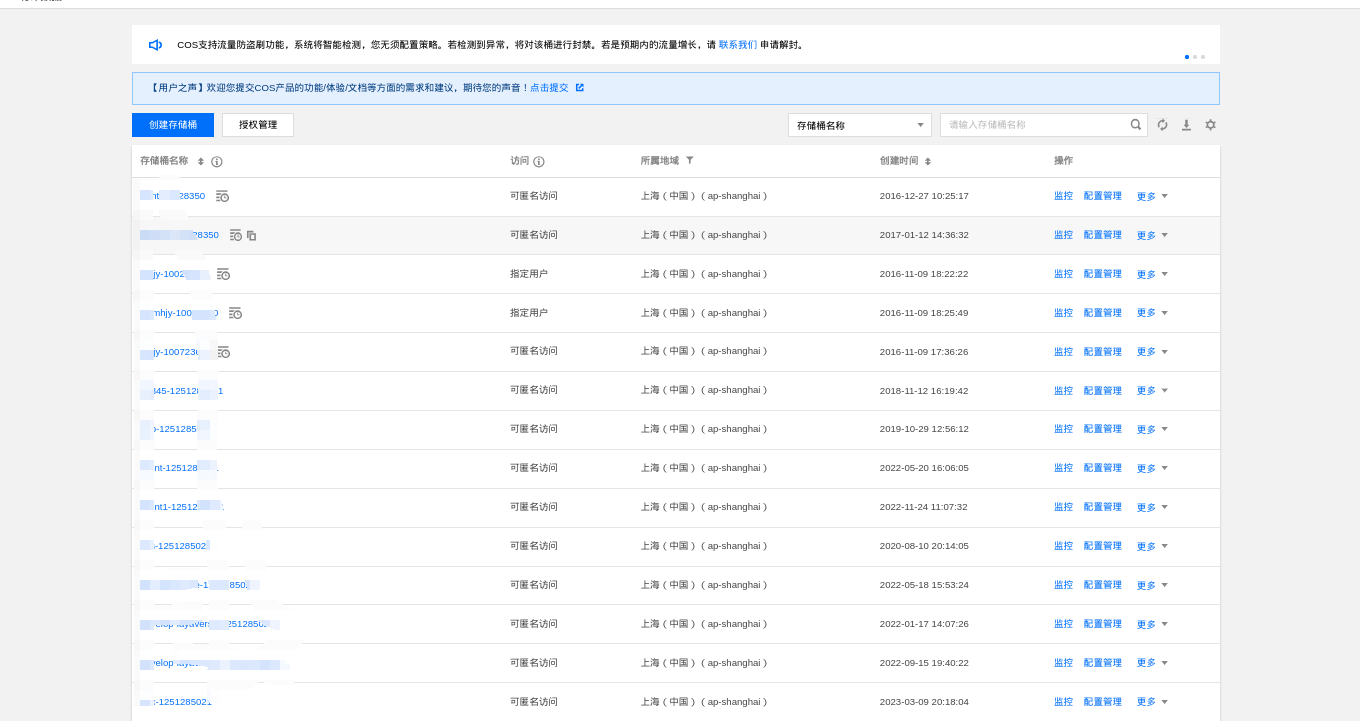Select creation time 2022-11-24 11:07:32

924,507
